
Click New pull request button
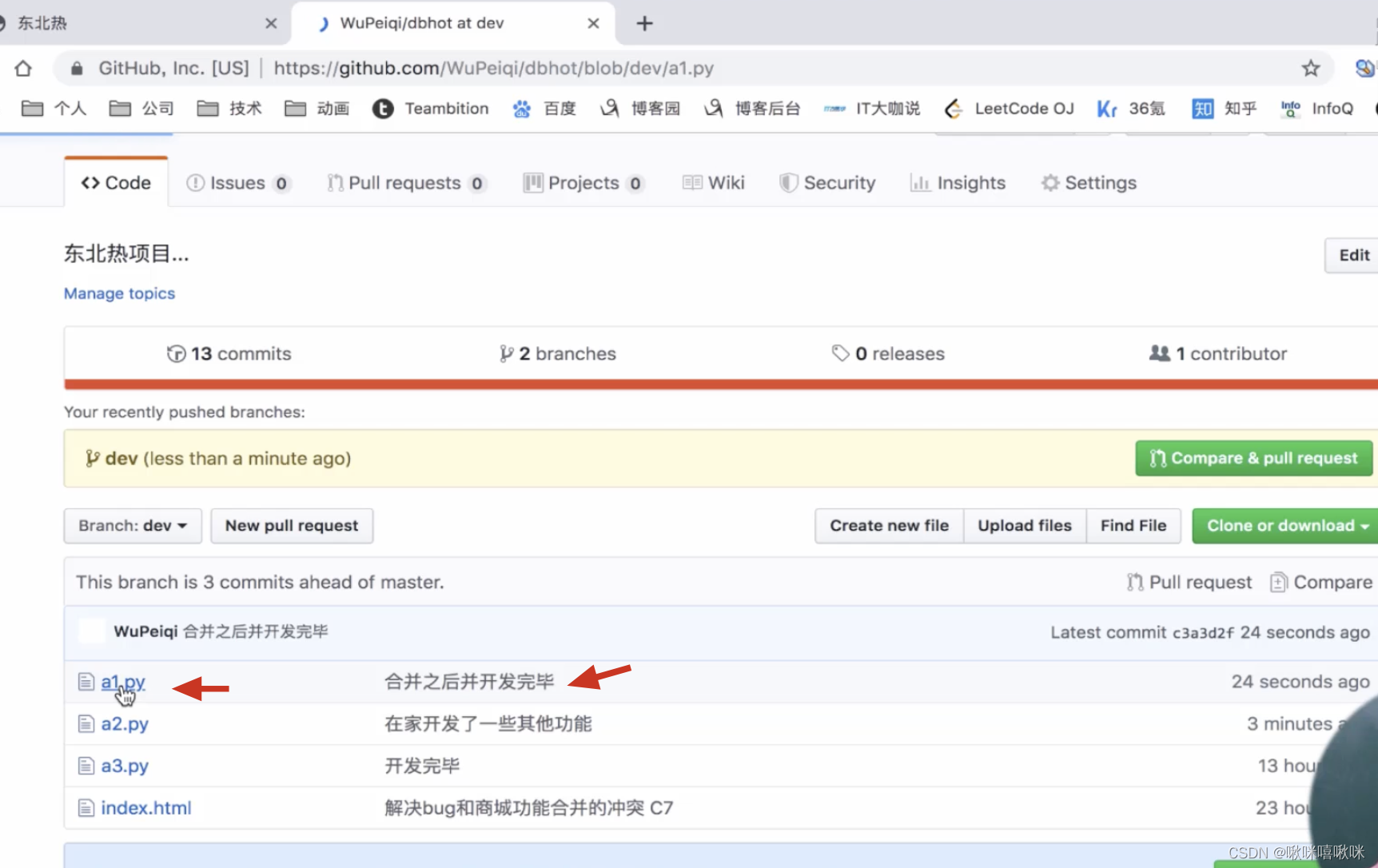[292, 526]
